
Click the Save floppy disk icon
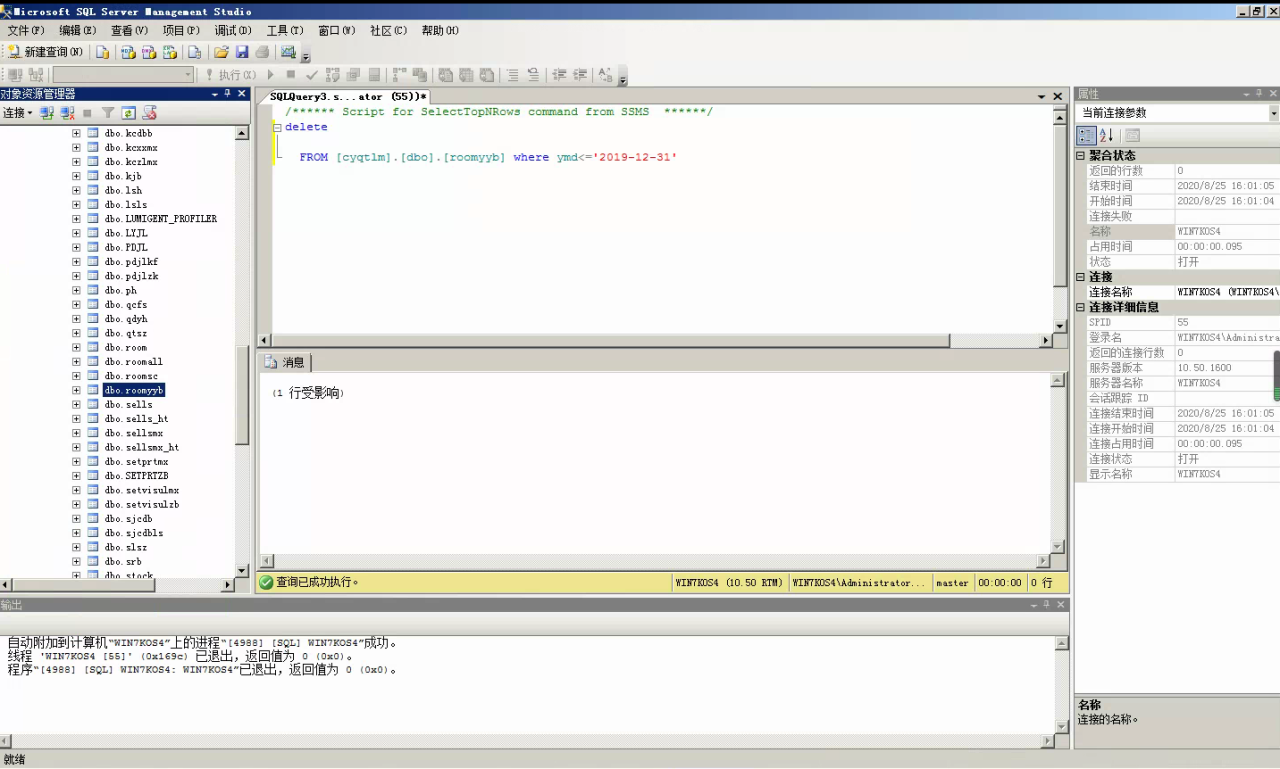click(x=242, y=52)
